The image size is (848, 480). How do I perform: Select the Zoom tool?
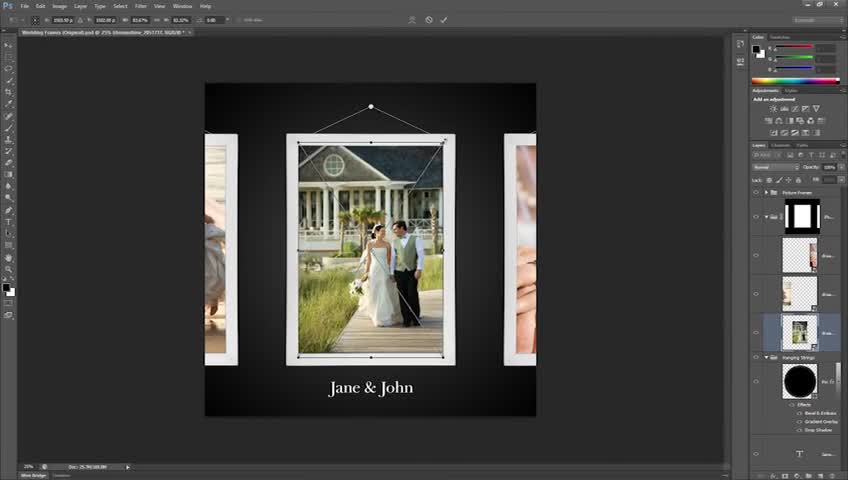click(x=8, y=269)
